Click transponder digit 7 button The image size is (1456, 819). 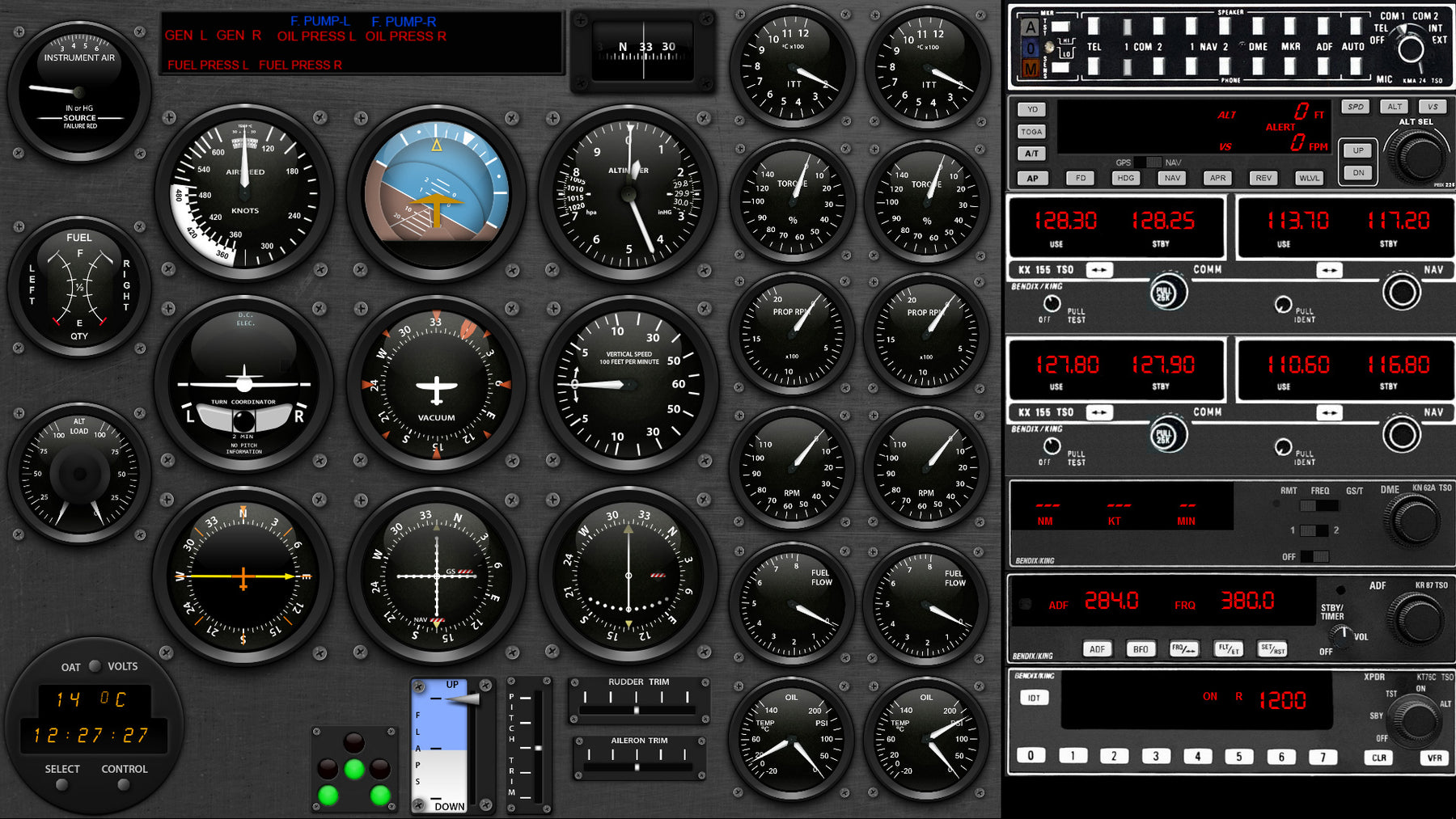pos(1323,757)
